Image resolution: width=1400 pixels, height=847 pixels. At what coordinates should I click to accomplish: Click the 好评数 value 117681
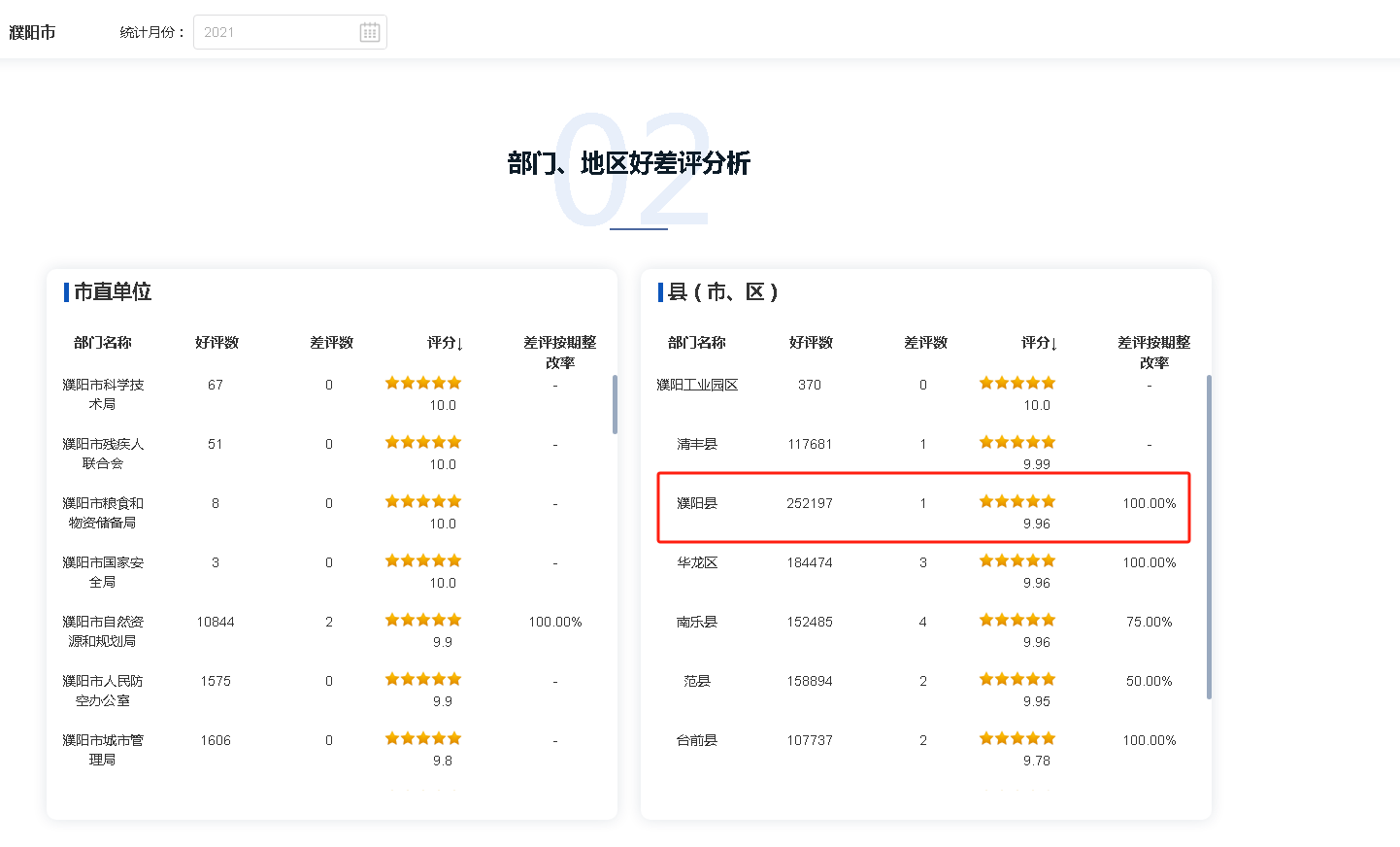(x=810, y=444)
